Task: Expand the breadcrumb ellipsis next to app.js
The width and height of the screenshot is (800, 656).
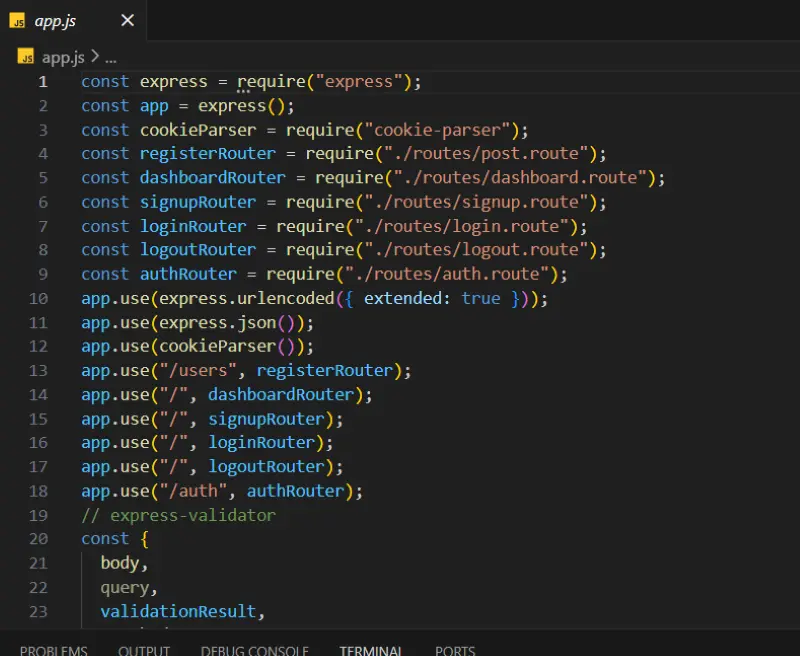Action: pyautogui.click(x=110, y=57)
